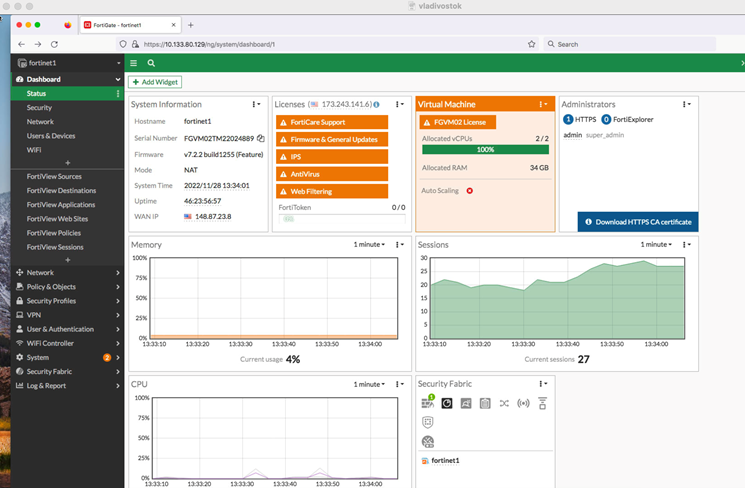Click the tracking shield icon in address bar
745x488 pixels.
tap(123, 44)
